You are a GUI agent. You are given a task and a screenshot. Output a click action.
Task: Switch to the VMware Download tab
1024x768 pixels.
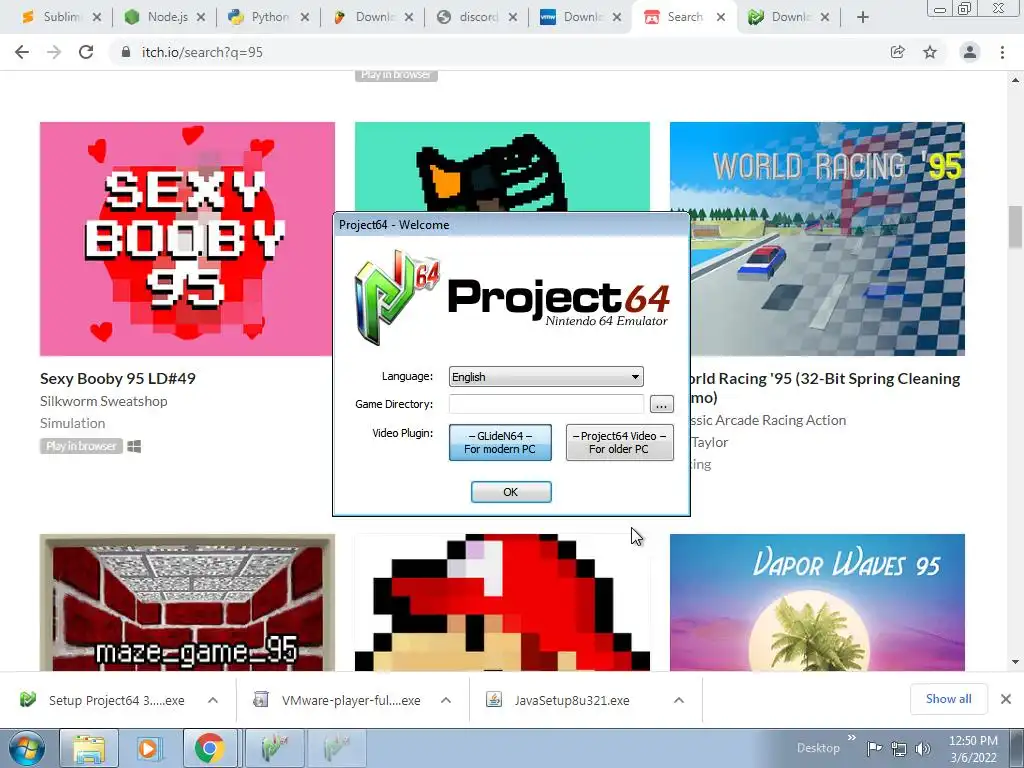[x=580, y=17]
